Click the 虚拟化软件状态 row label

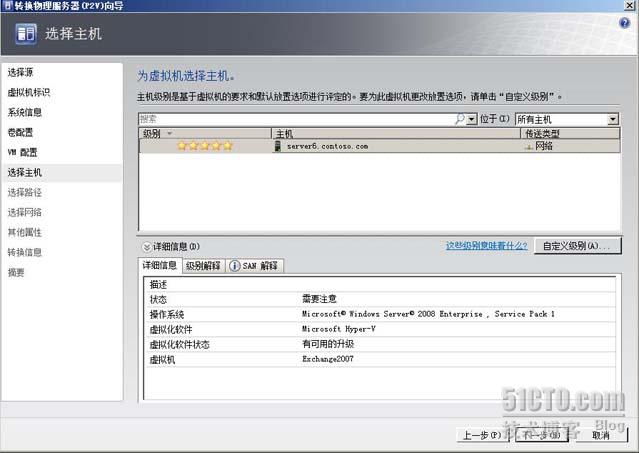coord(179,345)
